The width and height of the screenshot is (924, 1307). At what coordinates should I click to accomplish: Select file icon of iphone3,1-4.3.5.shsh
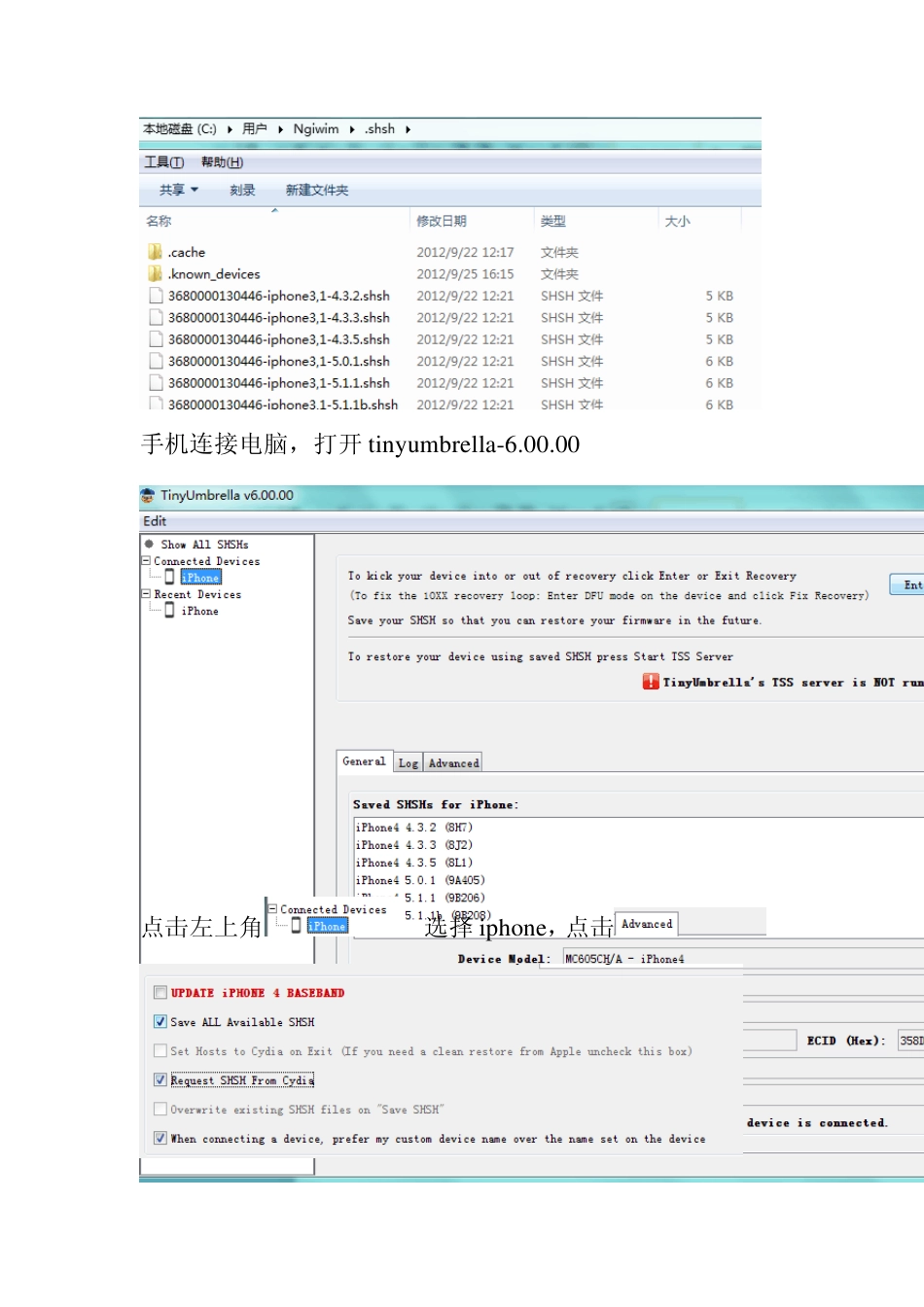pos(156,339)
